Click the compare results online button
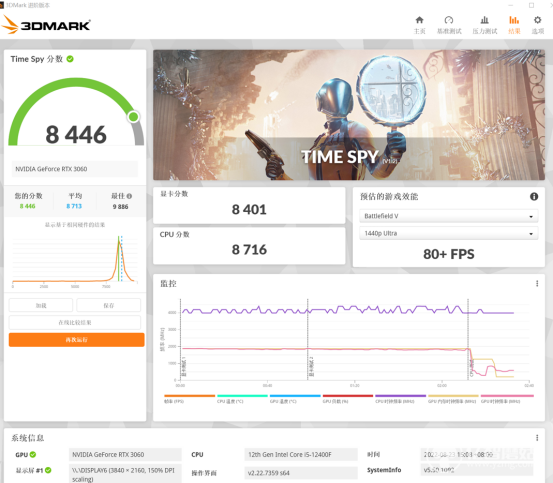The width and height of the screenshot is (553, 483). pos(75,323)
